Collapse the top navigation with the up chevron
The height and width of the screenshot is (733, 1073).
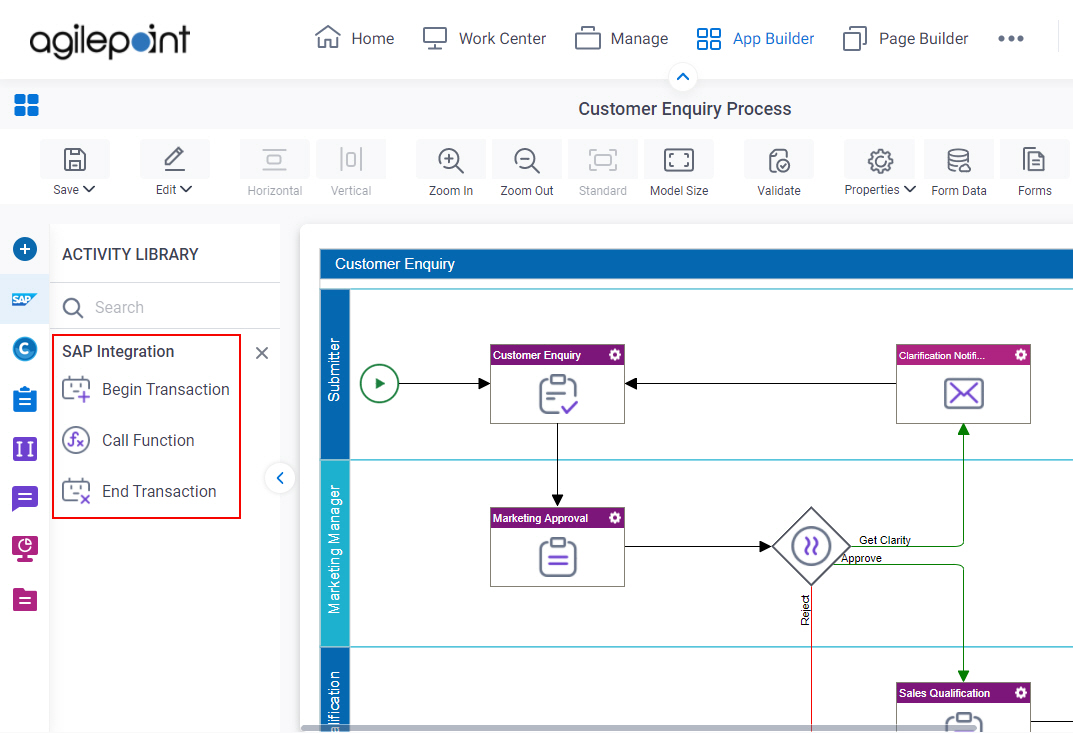(683, 77)
